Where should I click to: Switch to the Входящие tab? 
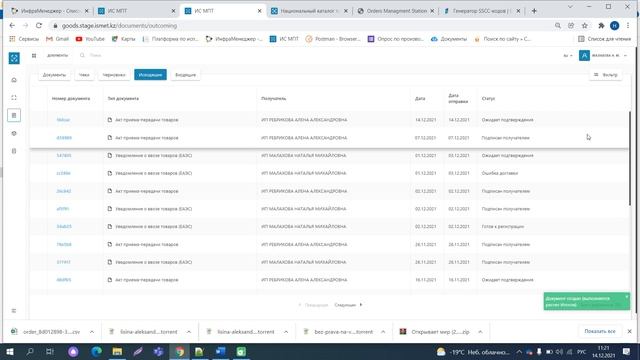point(185,75)
